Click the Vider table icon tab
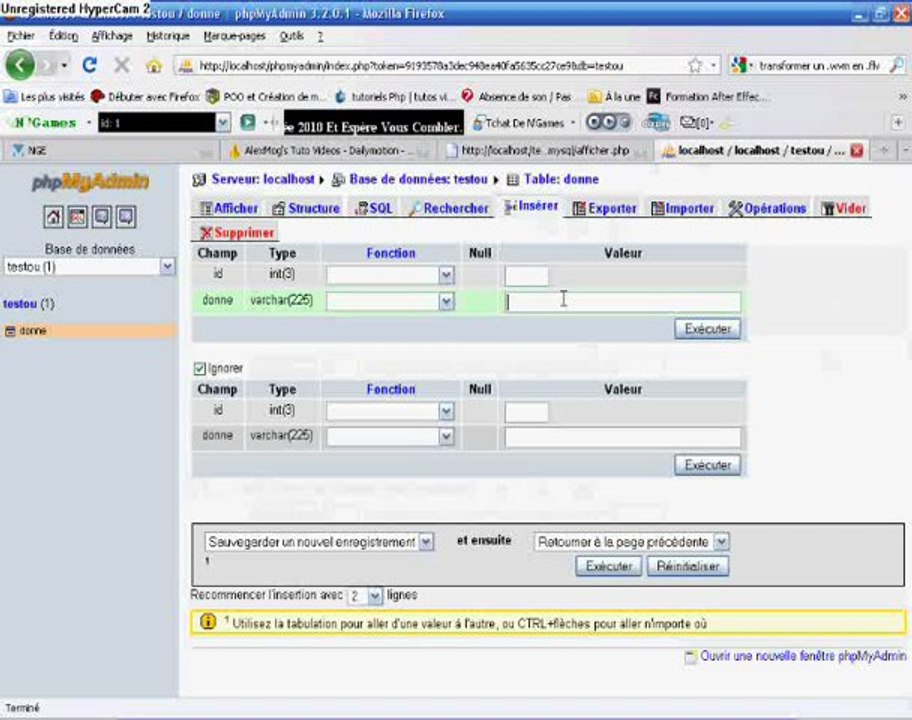Screen dimensions: 912x720 843,208
